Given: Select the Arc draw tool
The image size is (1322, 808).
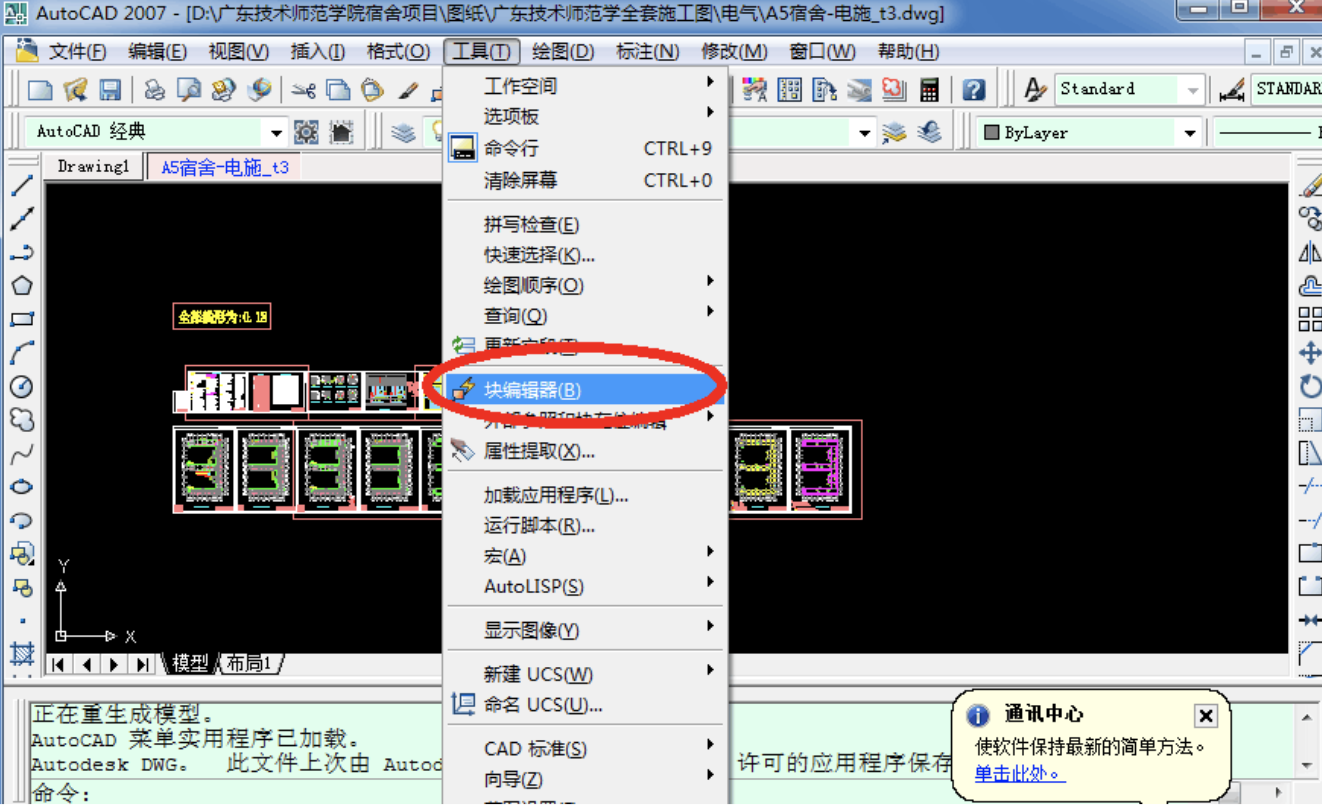Looking at the screenshot, I should pyautogui.click(x=21, y=353).
